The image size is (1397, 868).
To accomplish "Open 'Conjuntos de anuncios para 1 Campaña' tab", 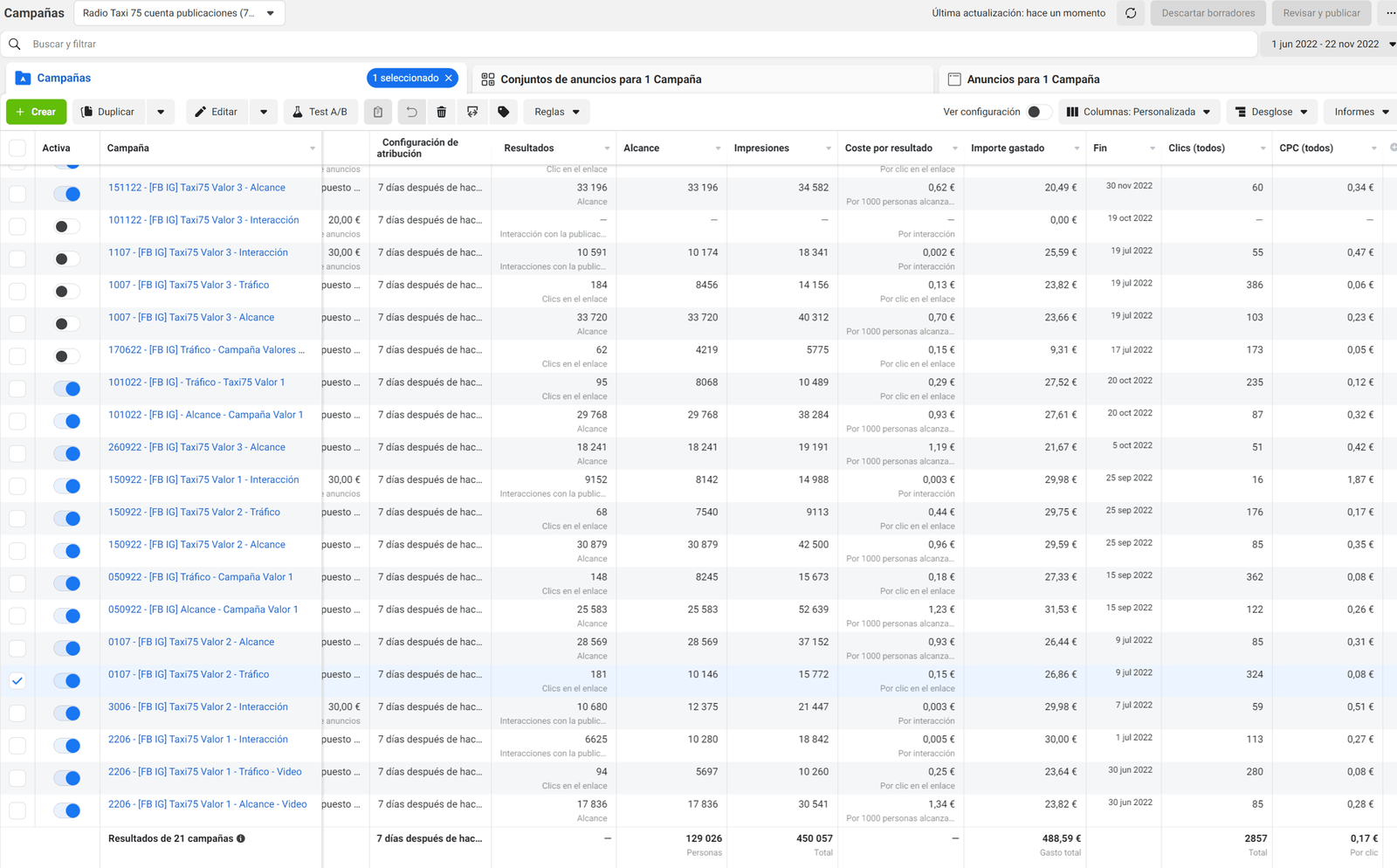I will [x=601, y=79].
